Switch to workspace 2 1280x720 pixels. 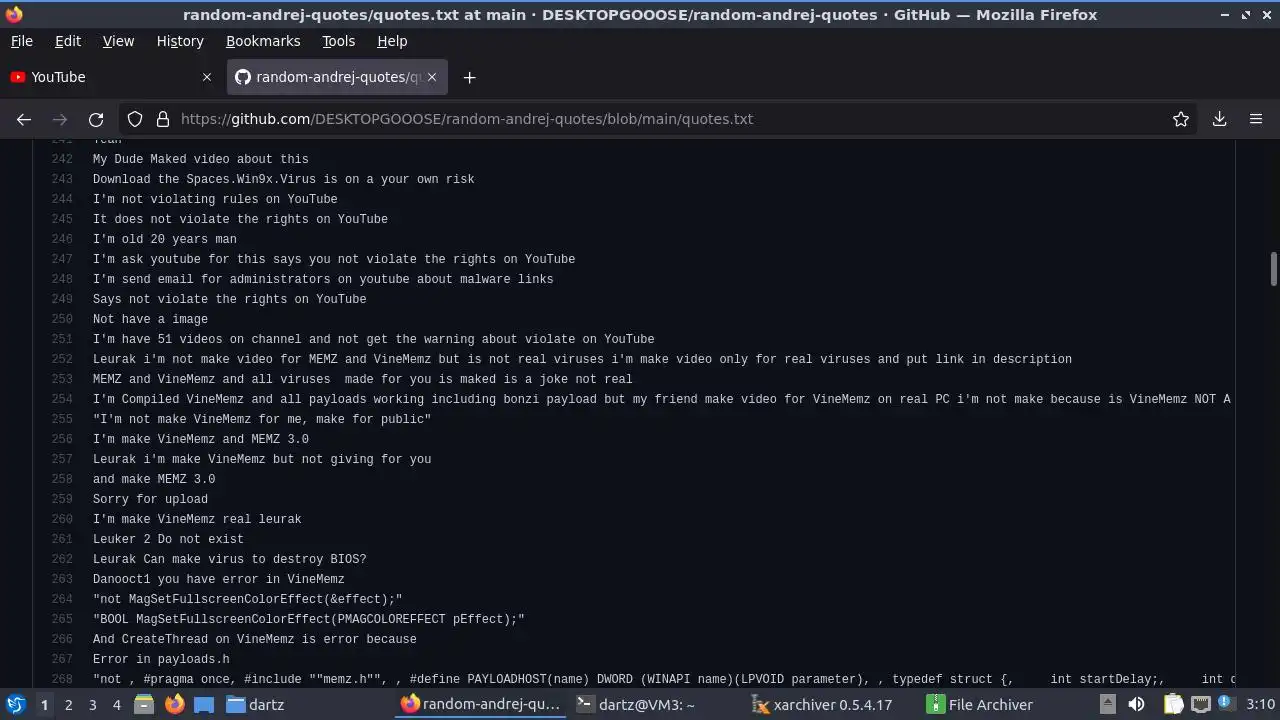coord(68,705)
